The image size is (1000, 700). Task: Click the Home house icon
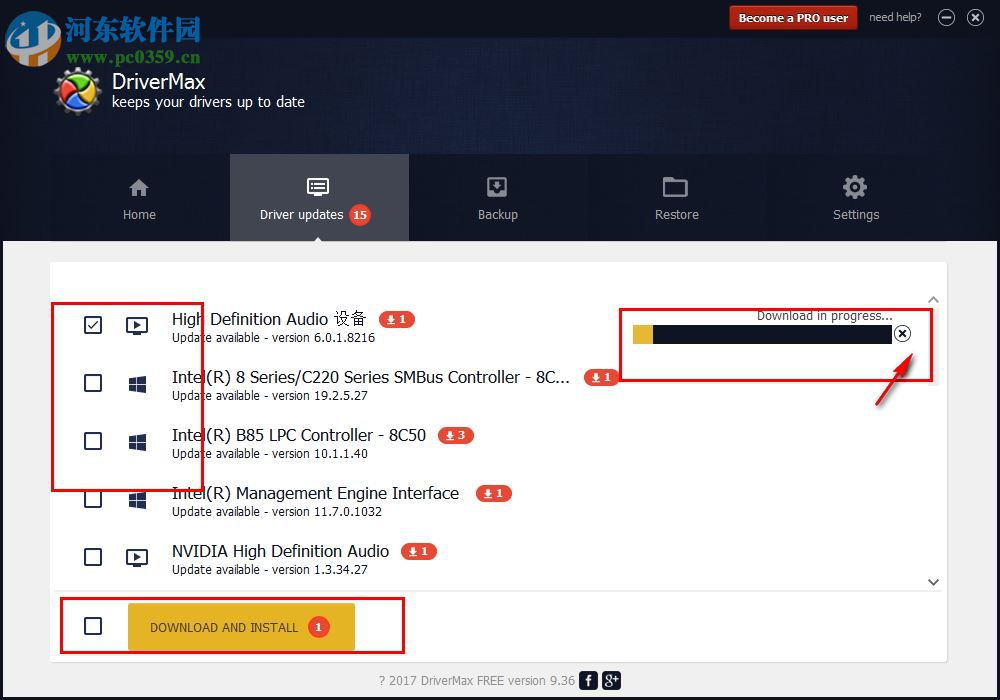coord(139,188)
